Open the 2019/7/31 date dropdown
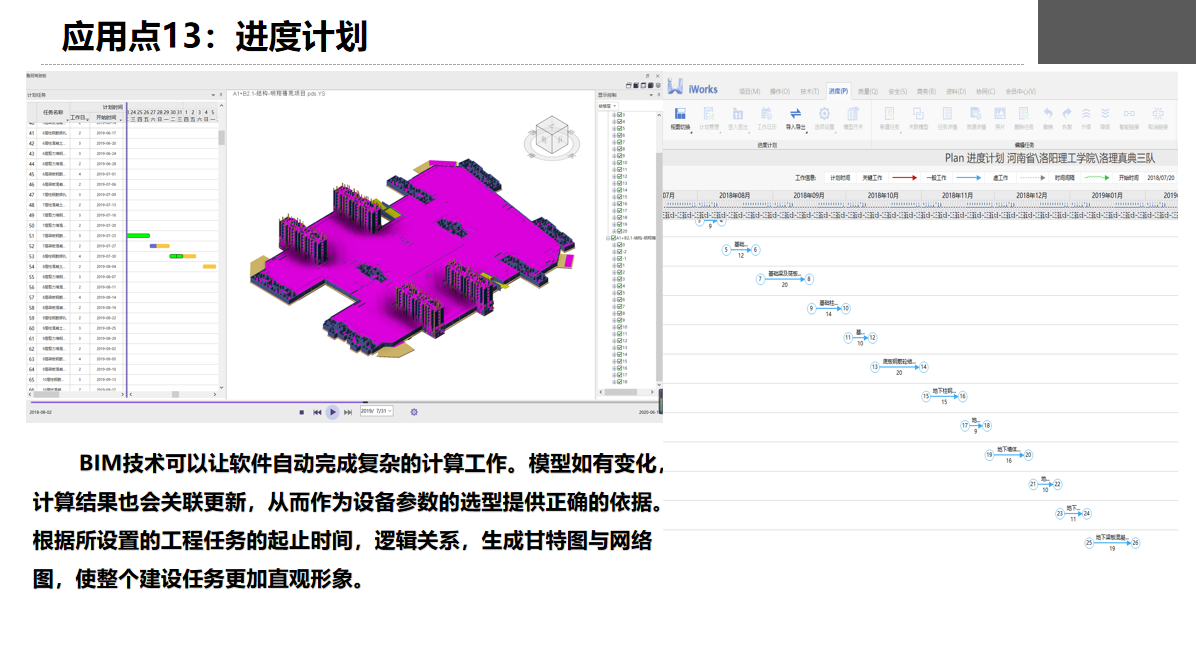The height and width of the screenshot is (660, 1196). click(x=376, y=411)
